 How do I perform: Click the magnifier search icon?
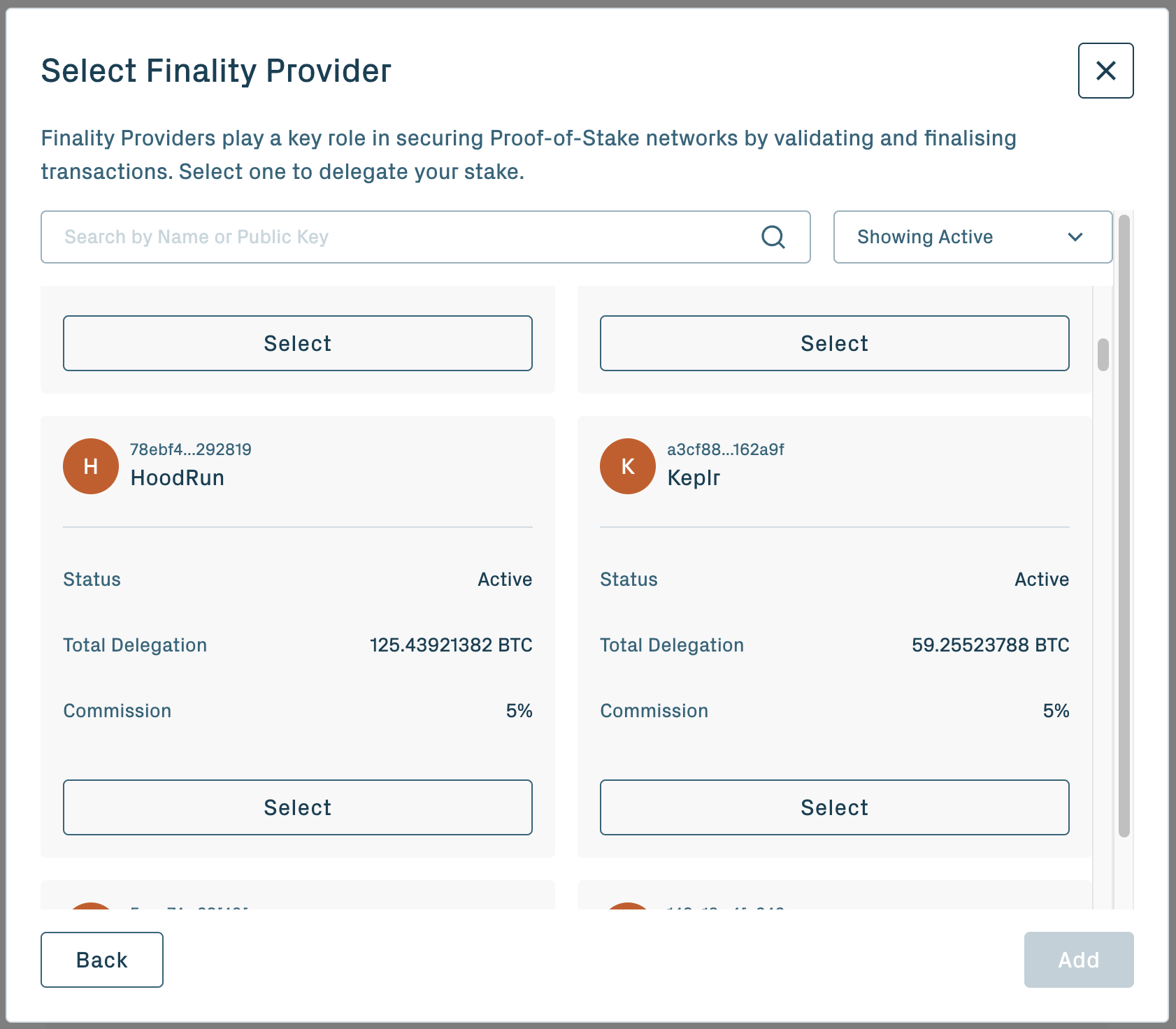(x=773, y=237)
